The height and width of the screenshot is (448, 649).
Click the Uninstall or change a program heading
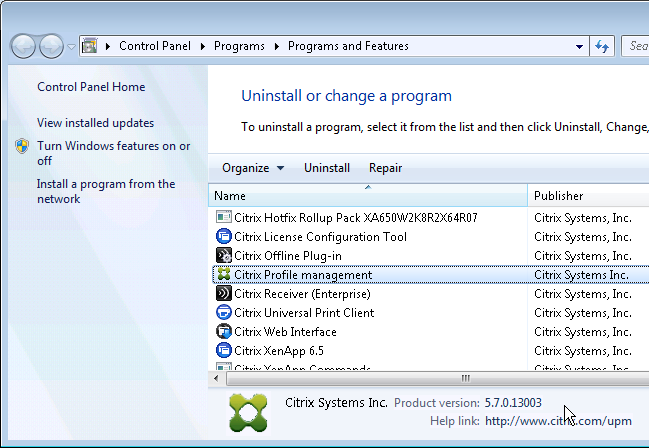click(x=346, y=96)
